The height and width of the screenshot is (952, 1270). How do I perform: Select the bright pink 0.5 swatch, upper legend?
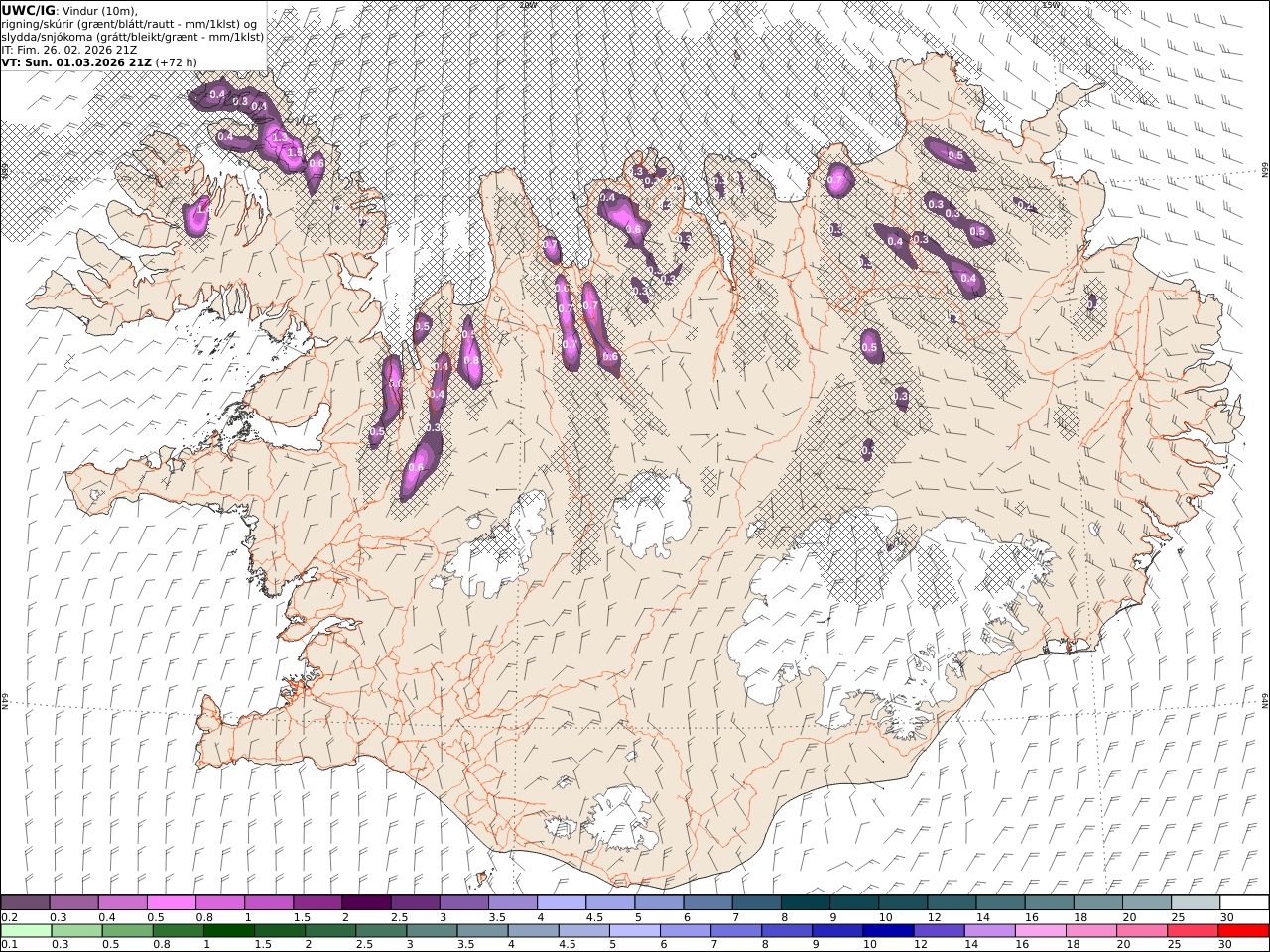171,902
